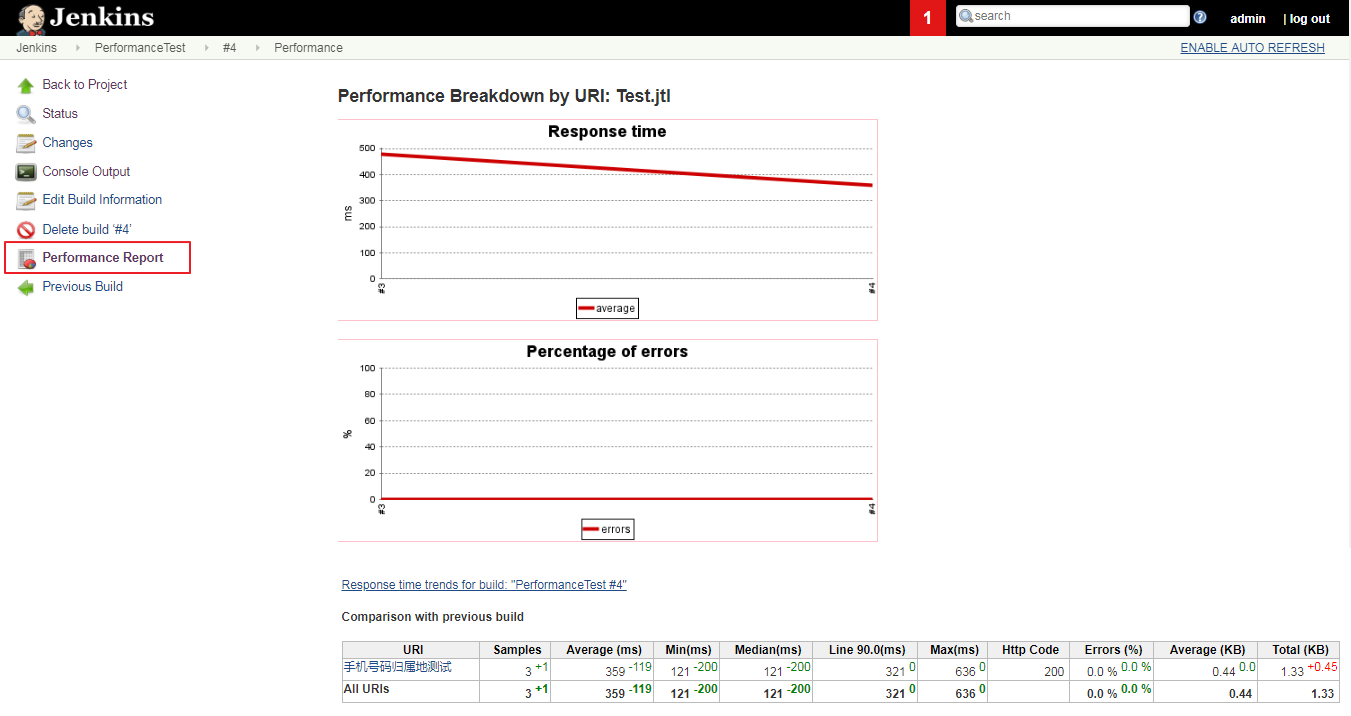Click the Console Output terminal icon
The image size is (1351, 716).
tap(26, 172)
